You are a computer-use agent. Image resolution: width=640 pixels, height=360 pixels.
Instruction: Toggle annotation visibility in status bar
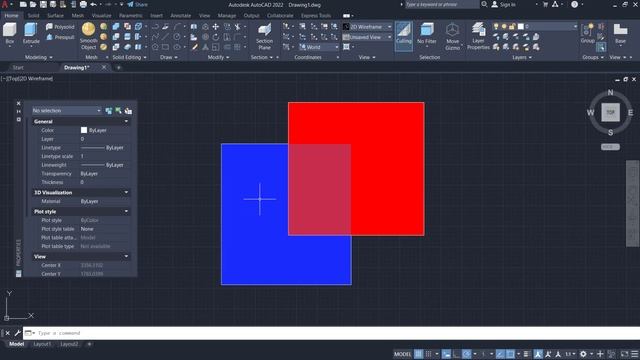pyautogui.click(x=538, y=354)
